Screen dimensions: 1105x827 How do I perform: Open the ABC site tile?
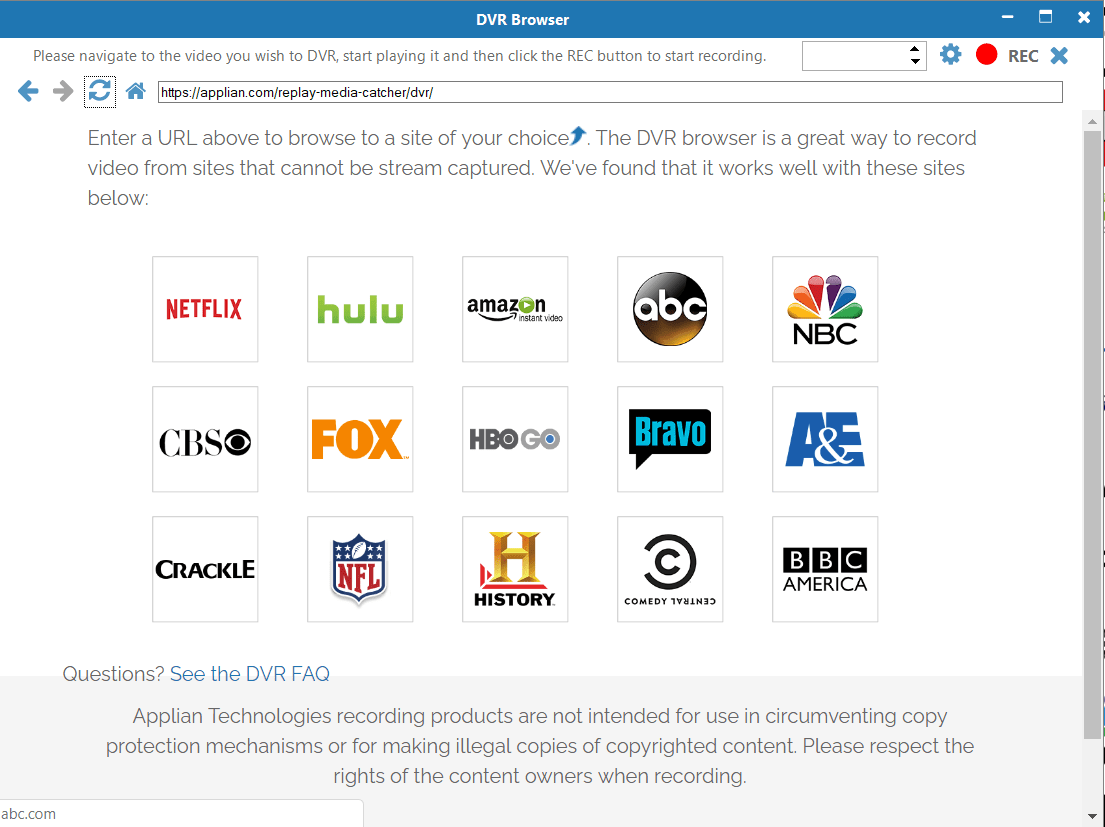click(x=670, y=309)
